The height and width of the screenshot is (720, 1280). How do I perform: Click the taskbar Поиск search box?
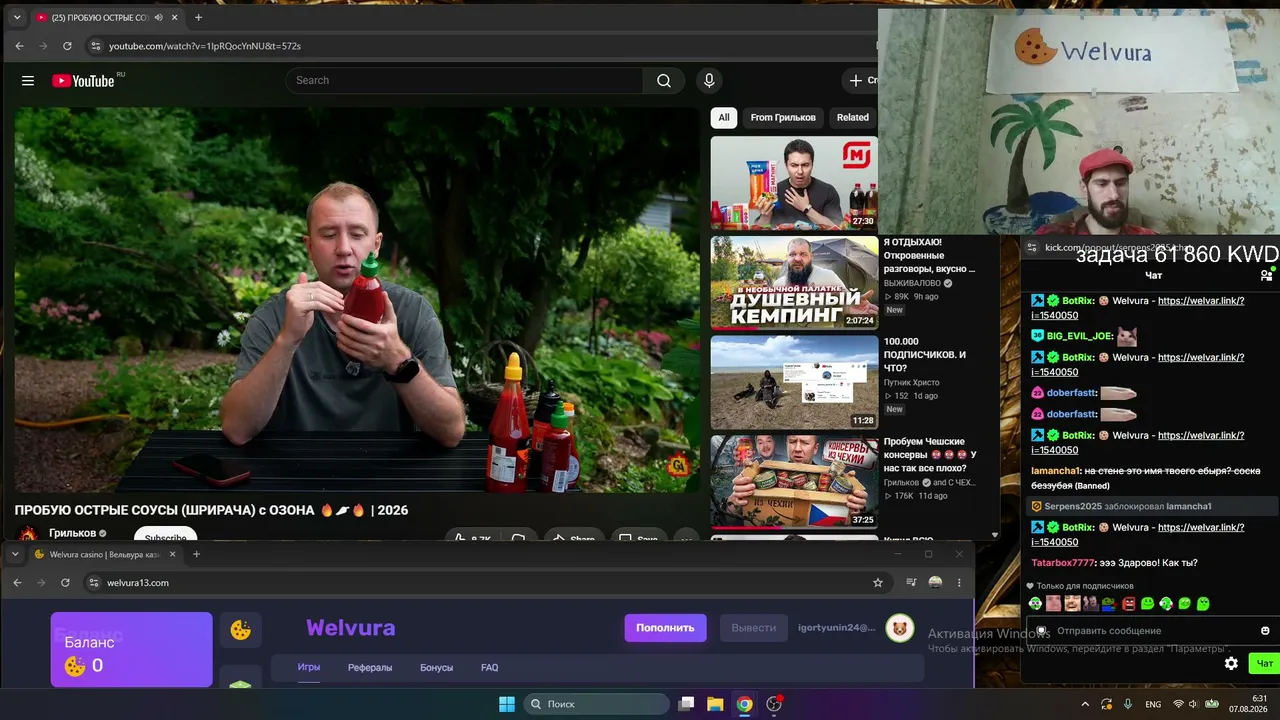click(596, 704)
